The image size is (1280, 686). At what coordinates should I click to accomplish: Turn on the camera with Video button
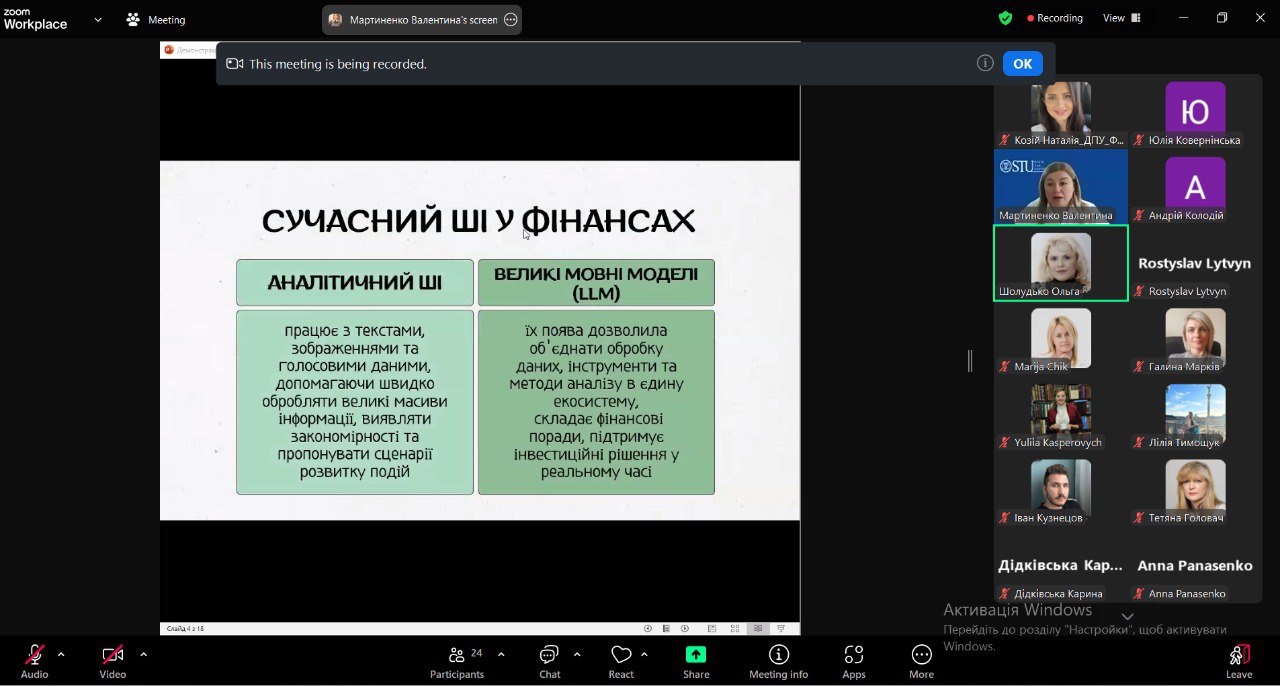point(113,661)
